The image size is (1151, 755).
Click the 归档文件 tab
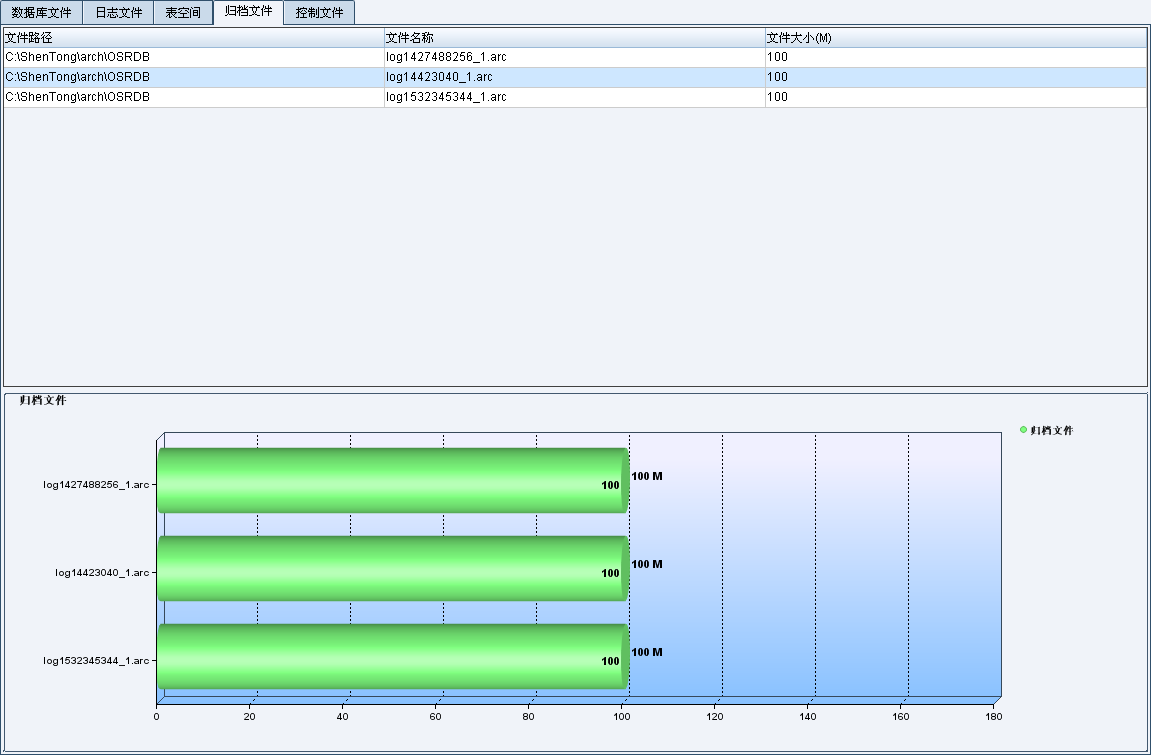coord(248,12)
